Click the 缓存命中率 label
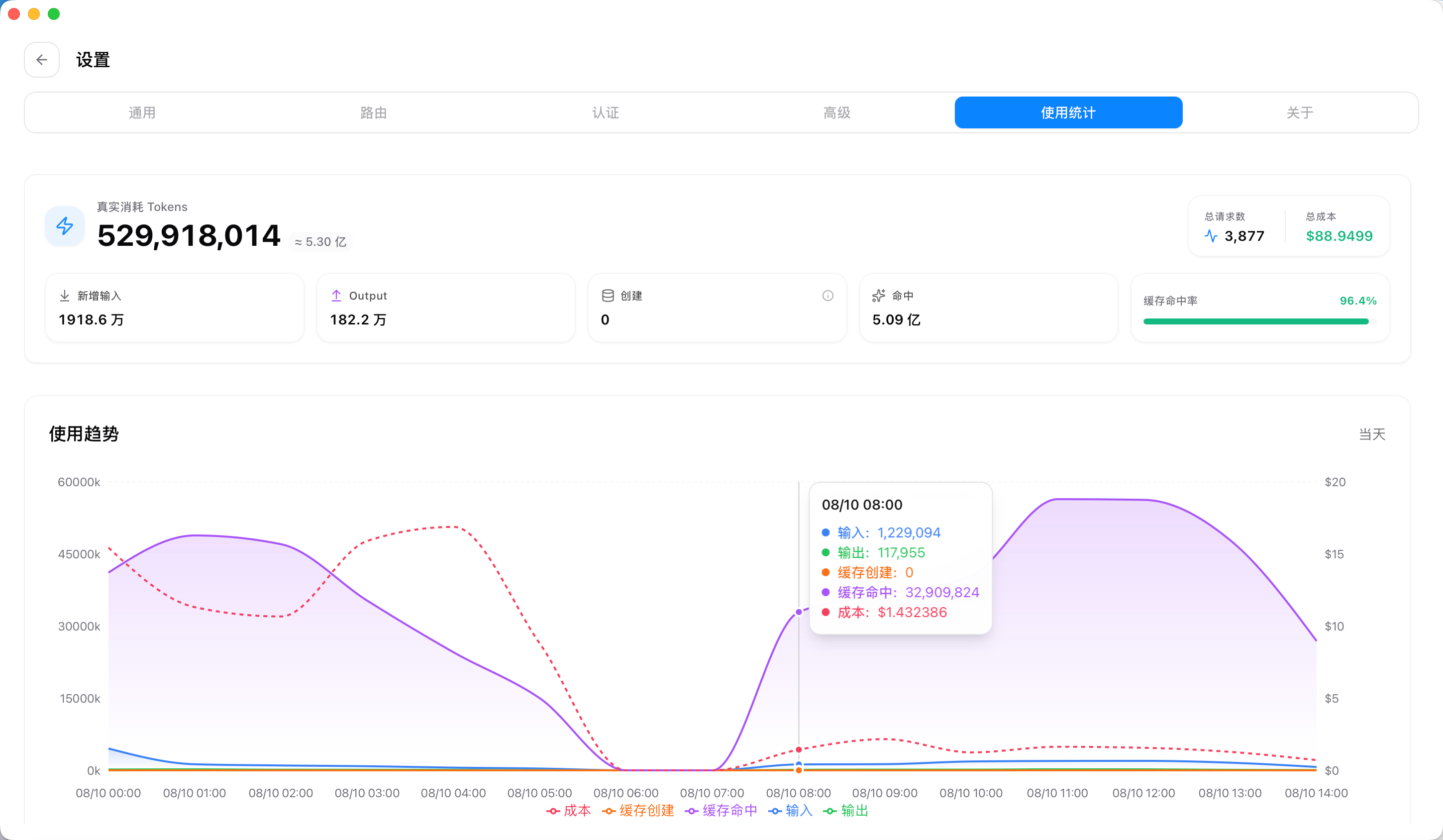 coord(1170,301)
